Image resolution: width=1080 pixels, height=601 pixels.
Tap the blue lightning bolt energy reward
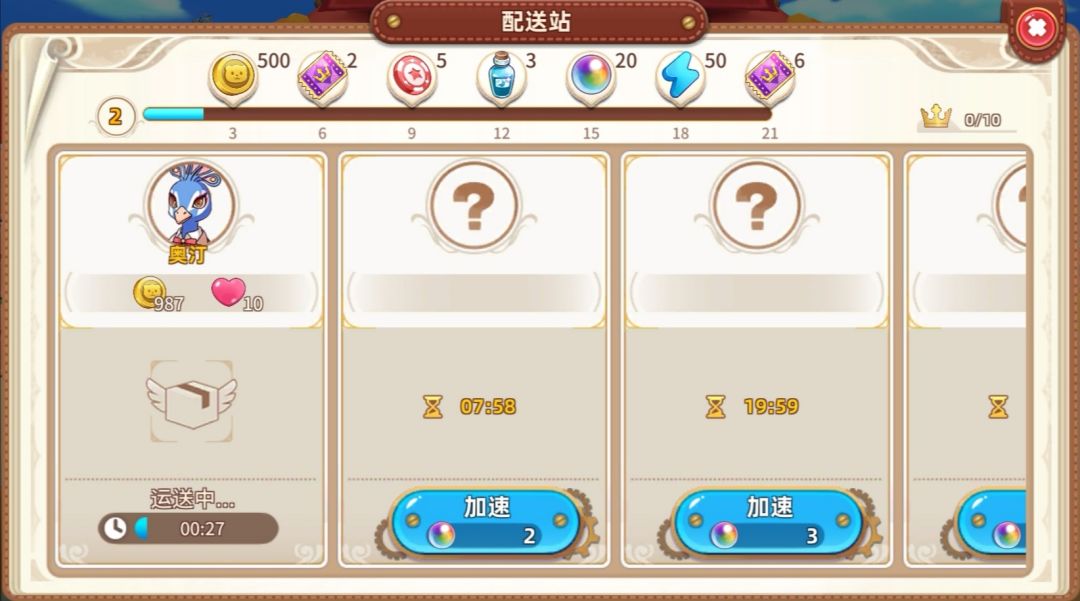coord(681,76)
